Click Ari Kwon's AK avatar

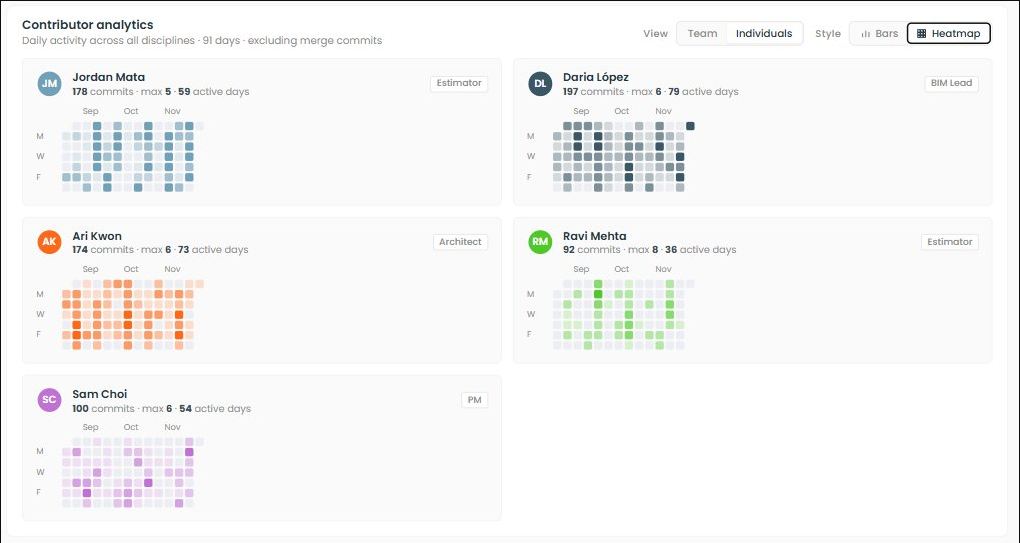click(49, 242)
